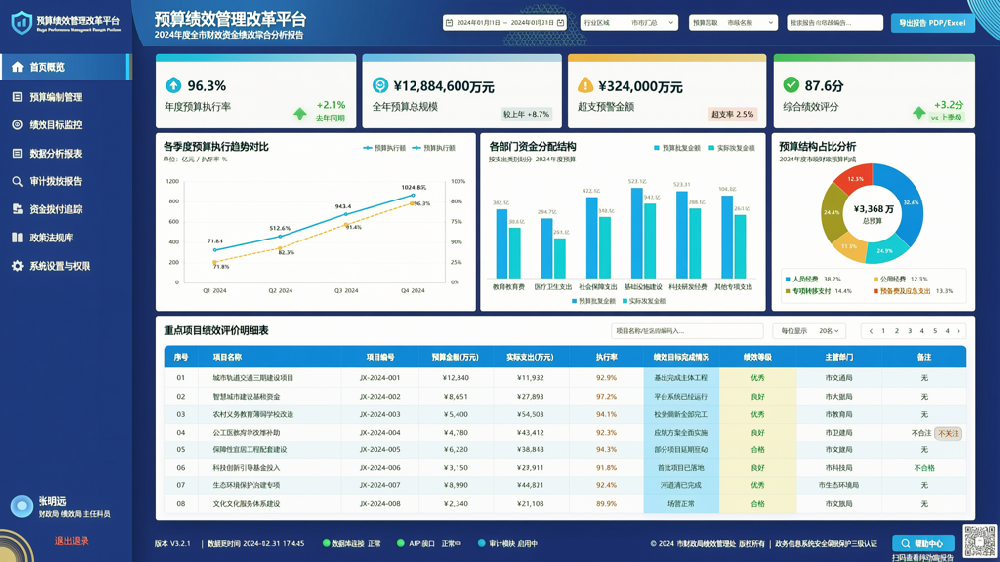1000x562 pixels.
Task: Click the home icon beside 首页概览
Action: coord(17,67)
